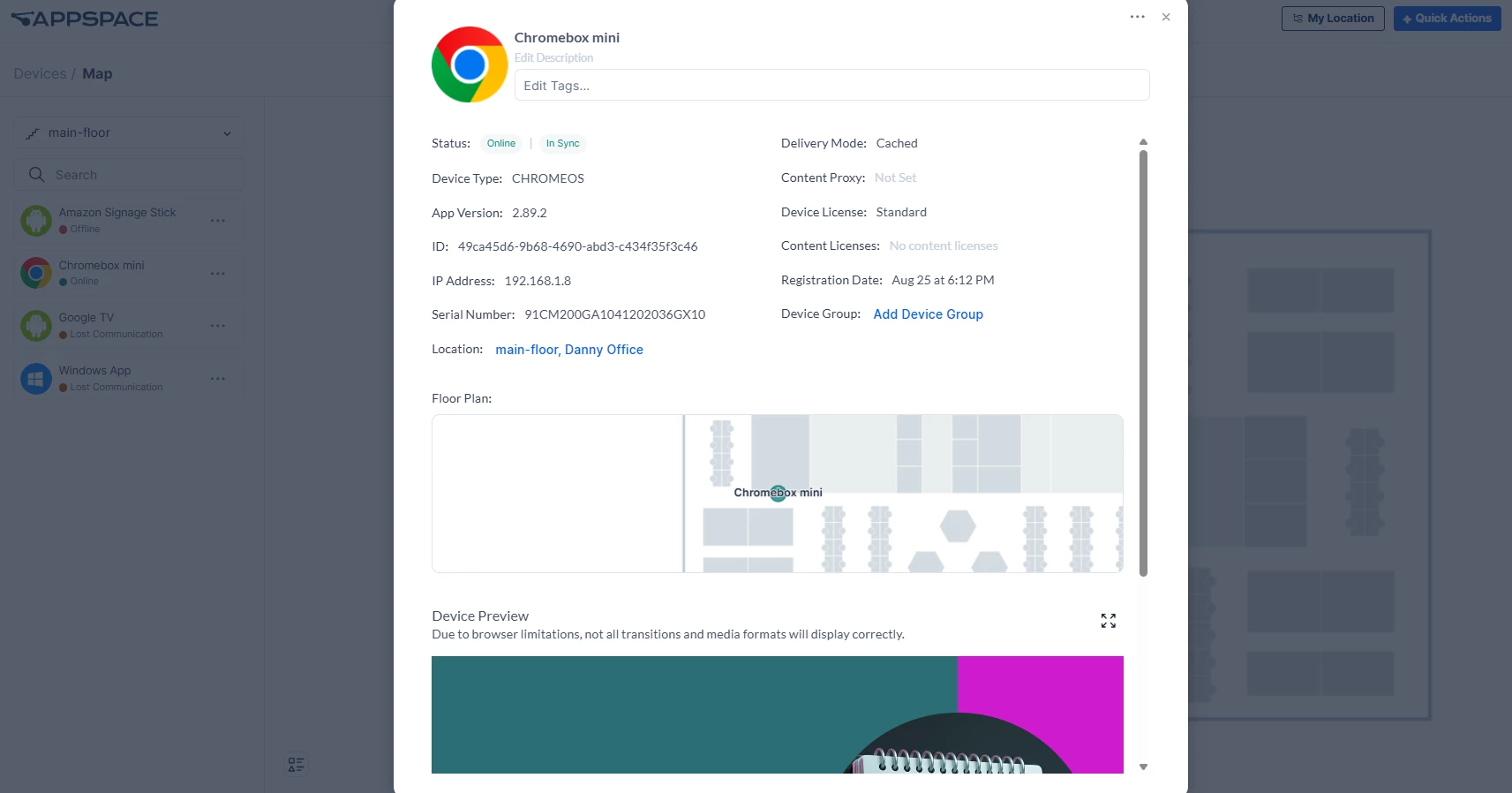Viewport: 1512px width, 793px height.
Task: Select Windows App device
Action: (x=129, y=379)
